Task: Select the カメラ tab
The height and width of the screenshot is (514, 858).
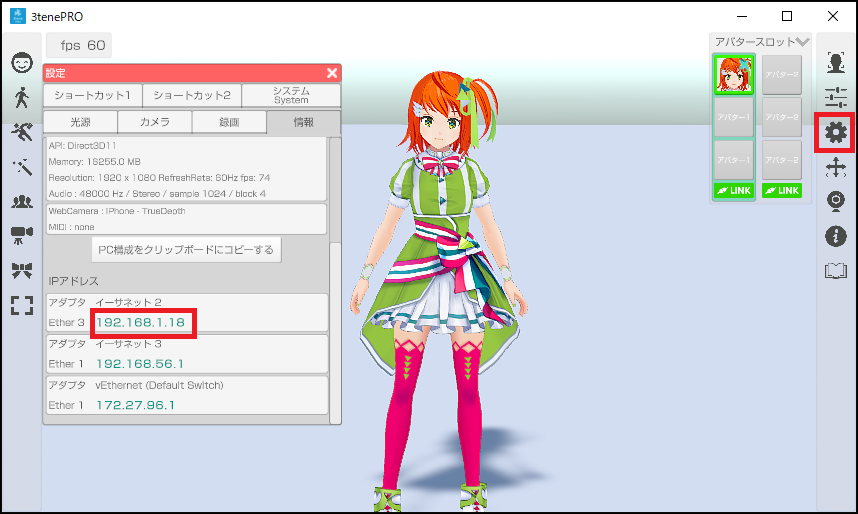Action: [155, 122]
